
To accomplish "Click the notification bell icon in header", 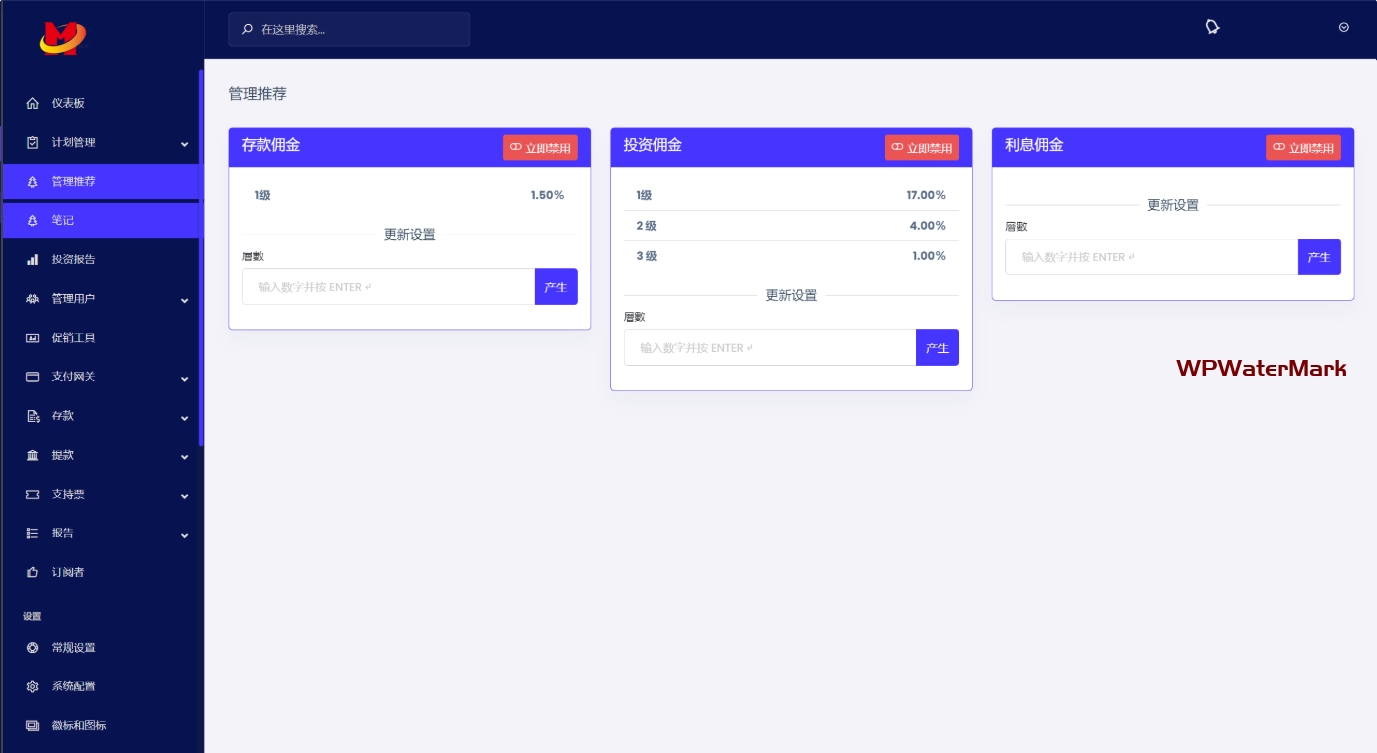I will (1212, 27).
